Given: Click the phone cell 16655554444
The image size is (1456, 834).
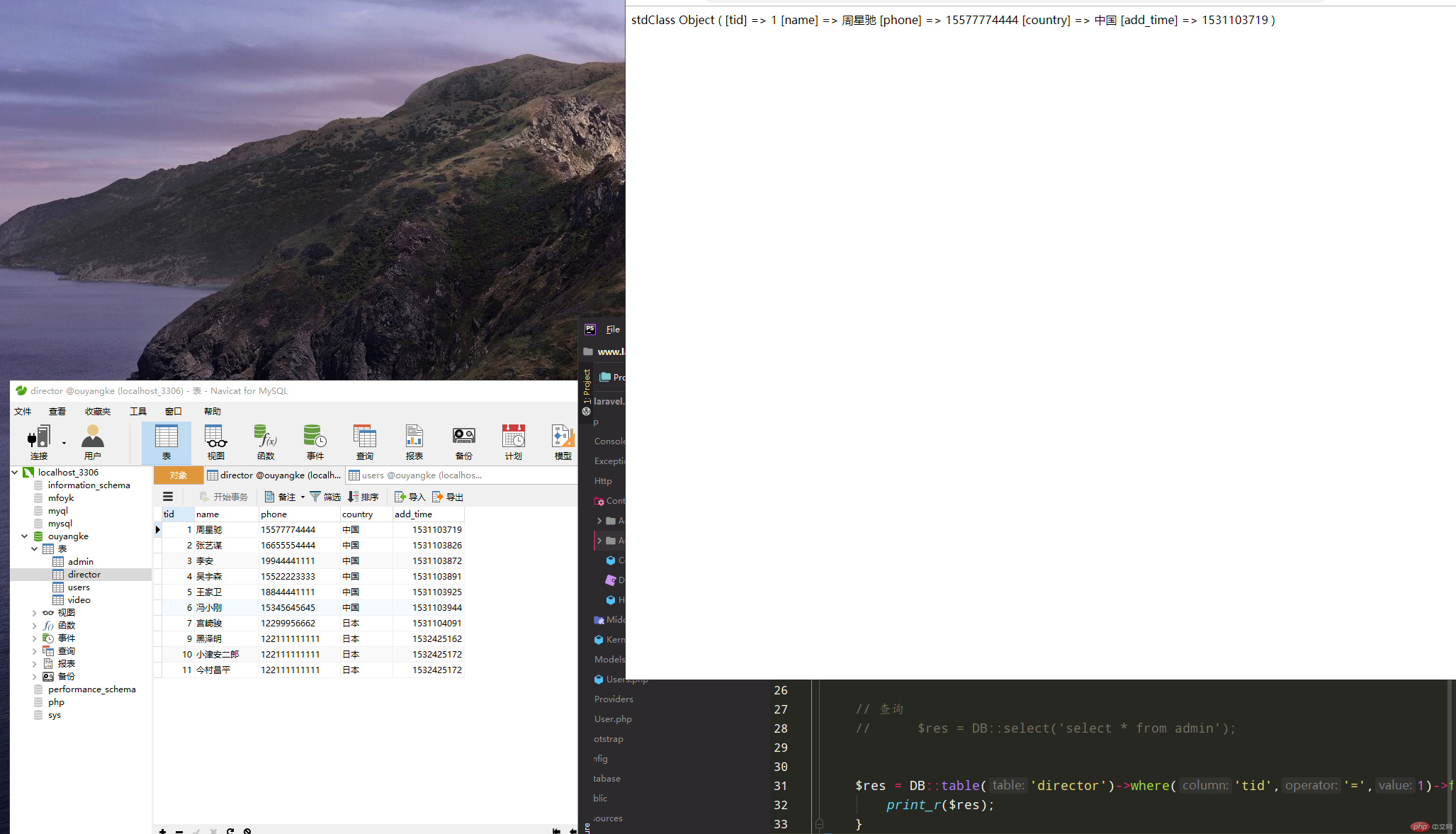Looking at the screenshot, I should pyautogui.click(x=300, y=545).
